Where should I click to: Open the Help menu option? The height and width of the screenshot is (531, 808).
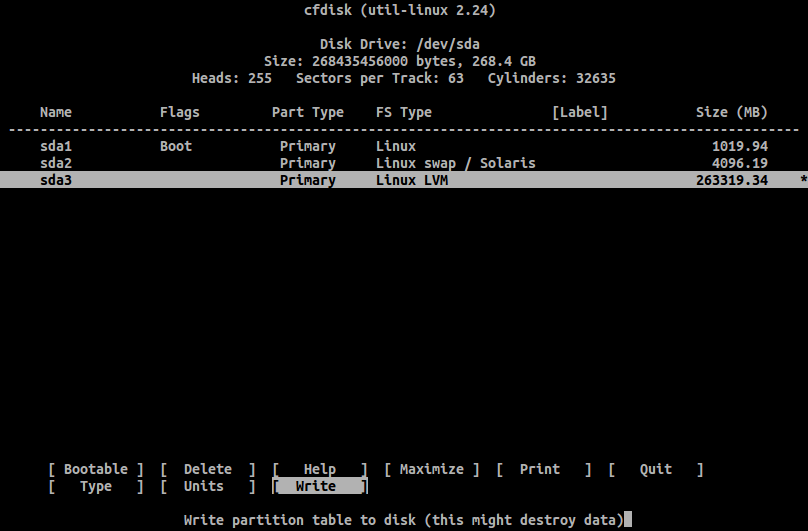click(320, 469)
